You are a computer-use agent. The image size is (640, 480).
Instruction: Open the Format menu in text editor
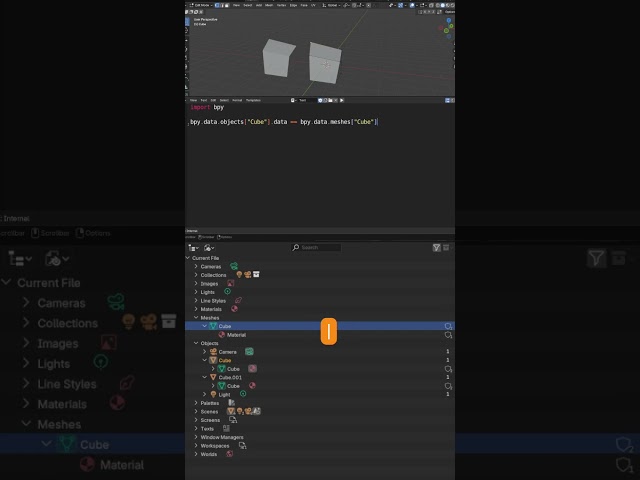pyautogui.click(x=237, y=100)
